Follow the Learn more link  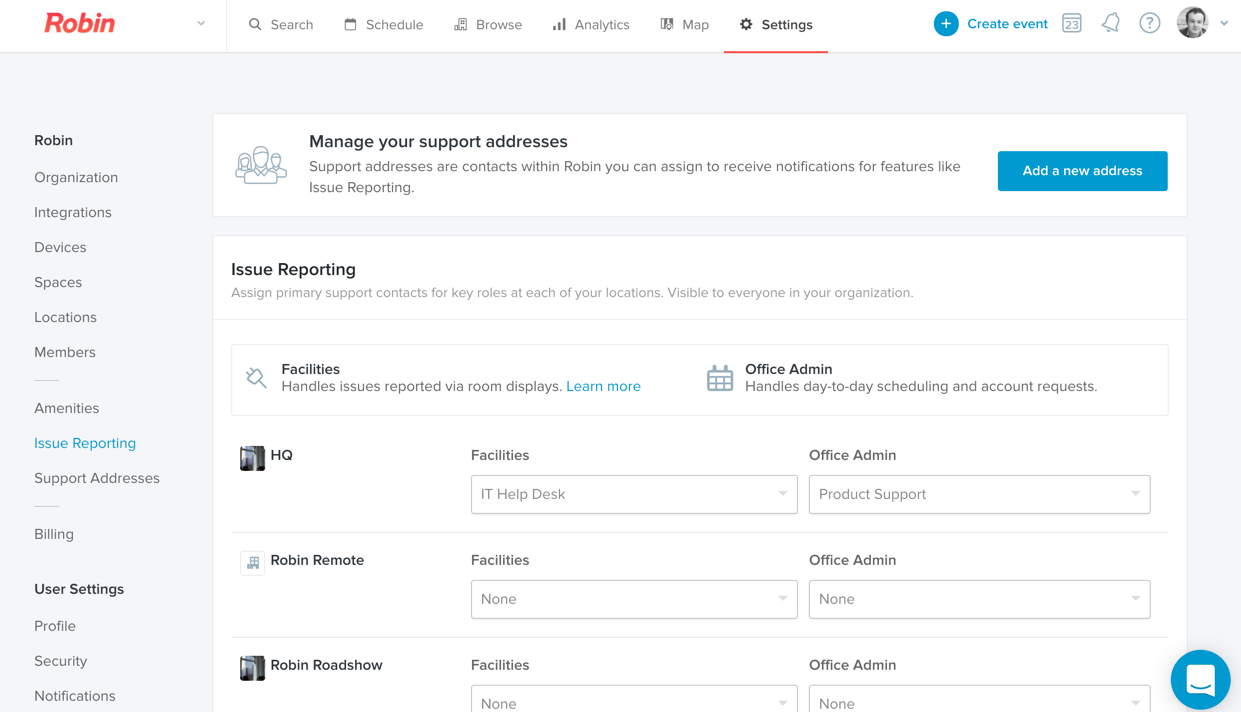click(603, 386)
